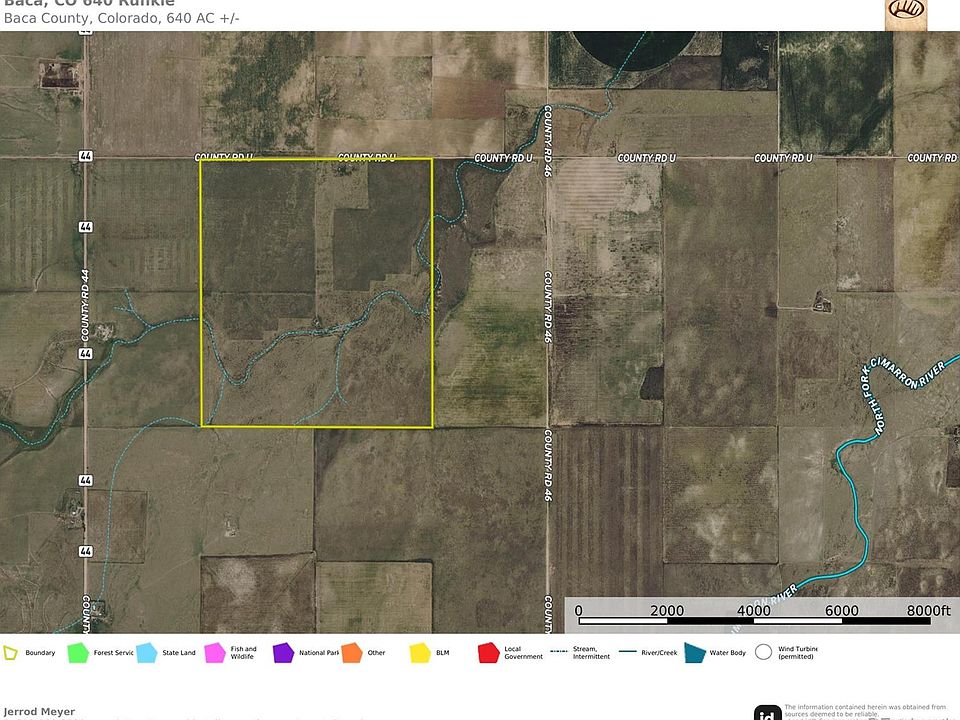Viewport: 960px width, 720px height.
Task: Click the pink Fish and Wildlife icon
Action: 215,653
